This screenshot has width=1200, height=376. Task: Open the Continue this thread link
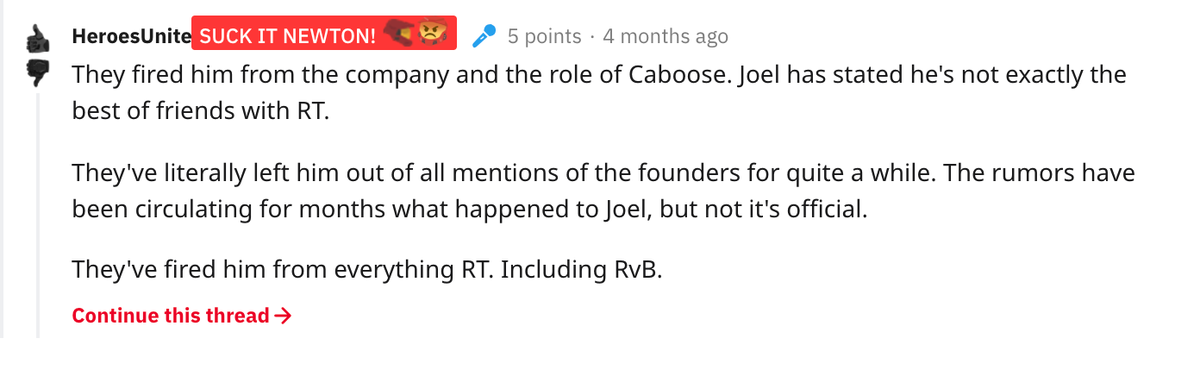coord(182,316)
